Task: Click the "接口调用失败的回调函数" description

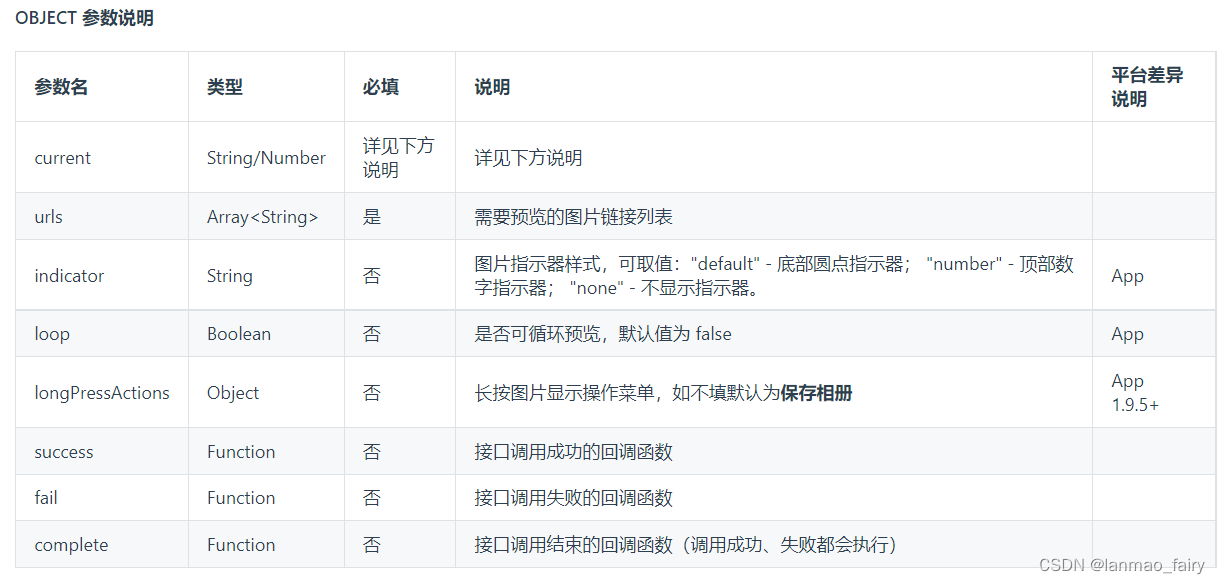Action: (x=574, y=498)
